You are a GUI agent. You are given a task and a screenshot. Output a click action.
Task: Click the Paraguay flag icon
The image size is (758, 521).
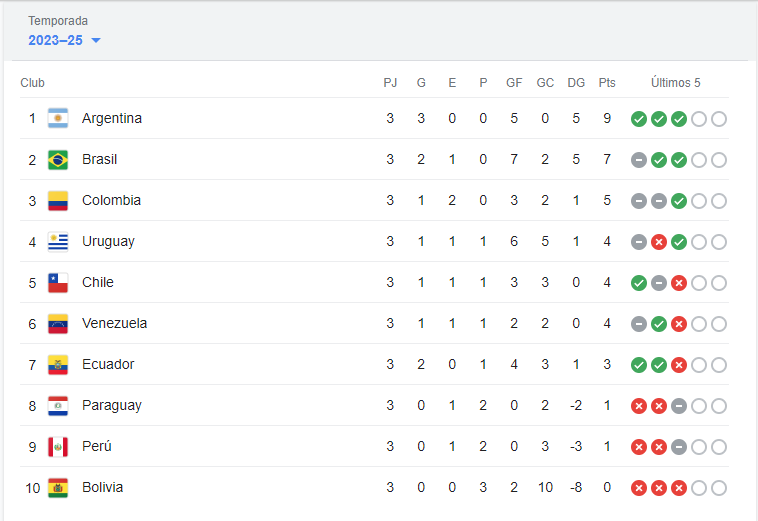pyautogui.click(x=58, y=406)
